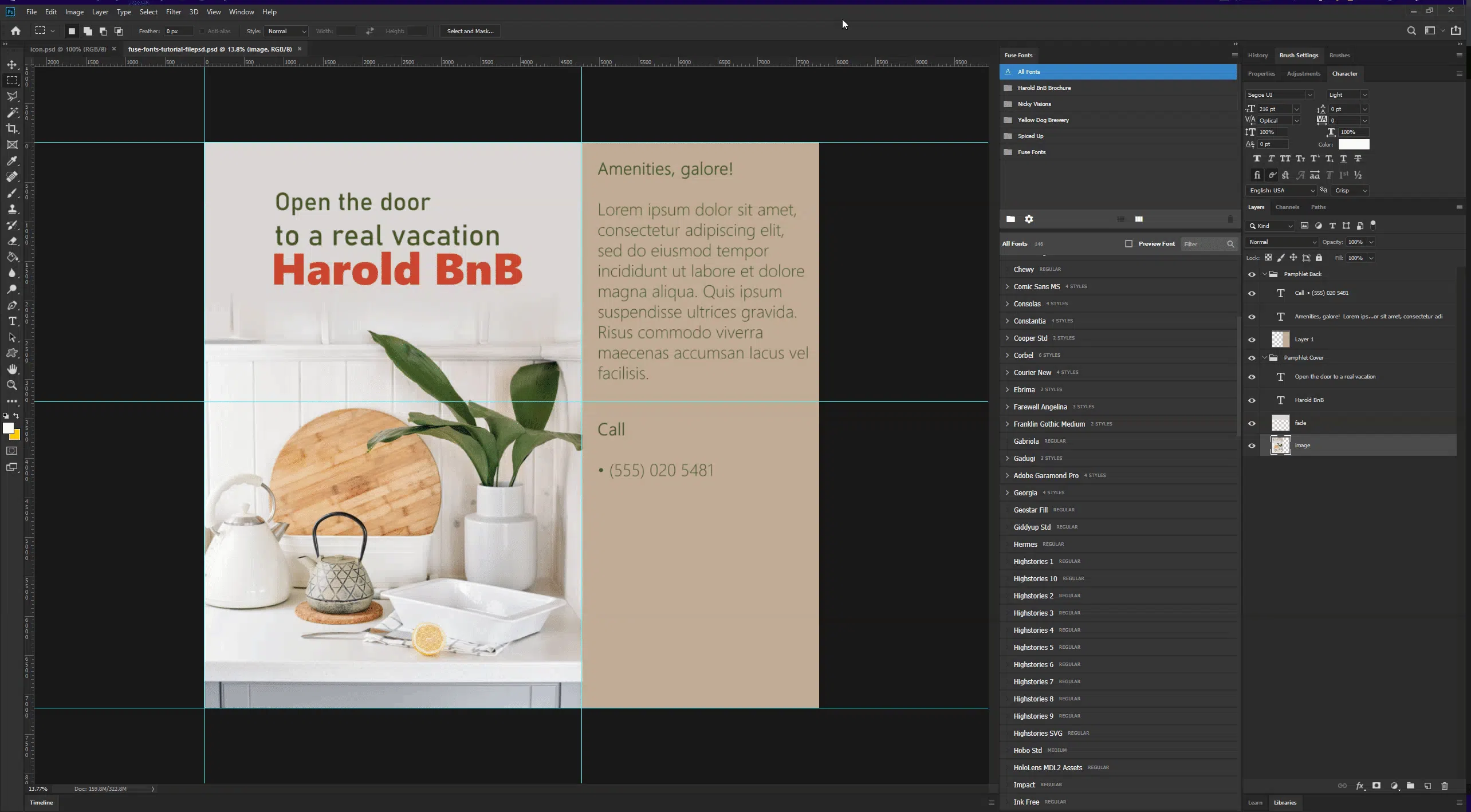The height and width of the screenshot is (812, 1471).
Task: Select the Horizontal Type tool
Action: click(12, 321)
